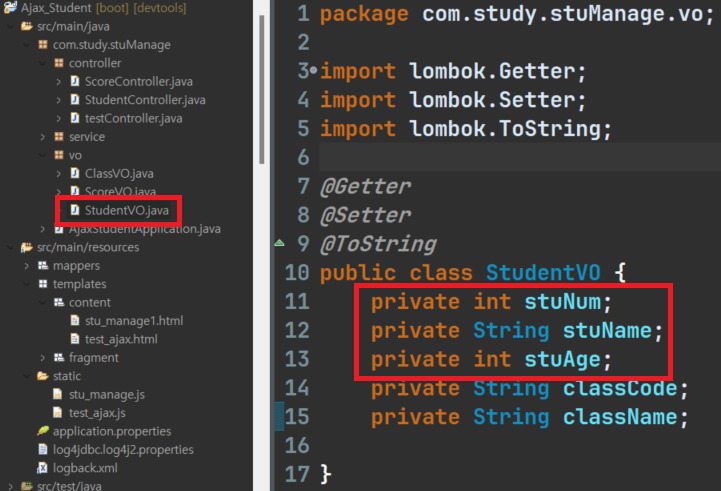Select application.properties in the tree

[x=112, y=431]
